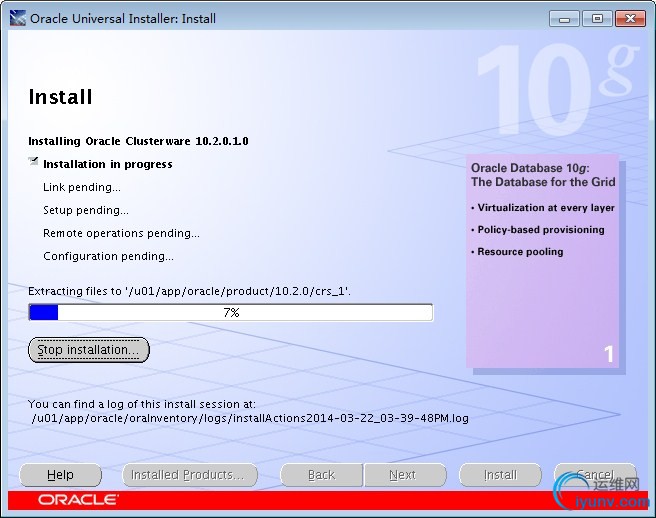Click the 'Link pending...' status text

pyautogui.click(x=82, y=187)
